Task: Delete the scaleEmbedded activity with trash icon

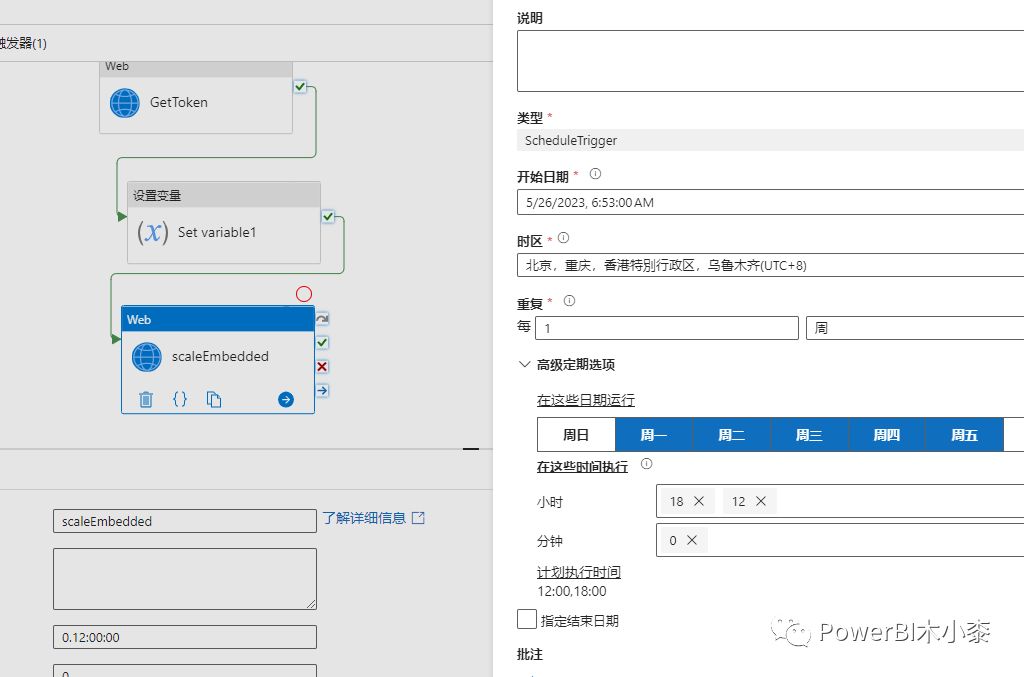Action: [x=146, y=399]
